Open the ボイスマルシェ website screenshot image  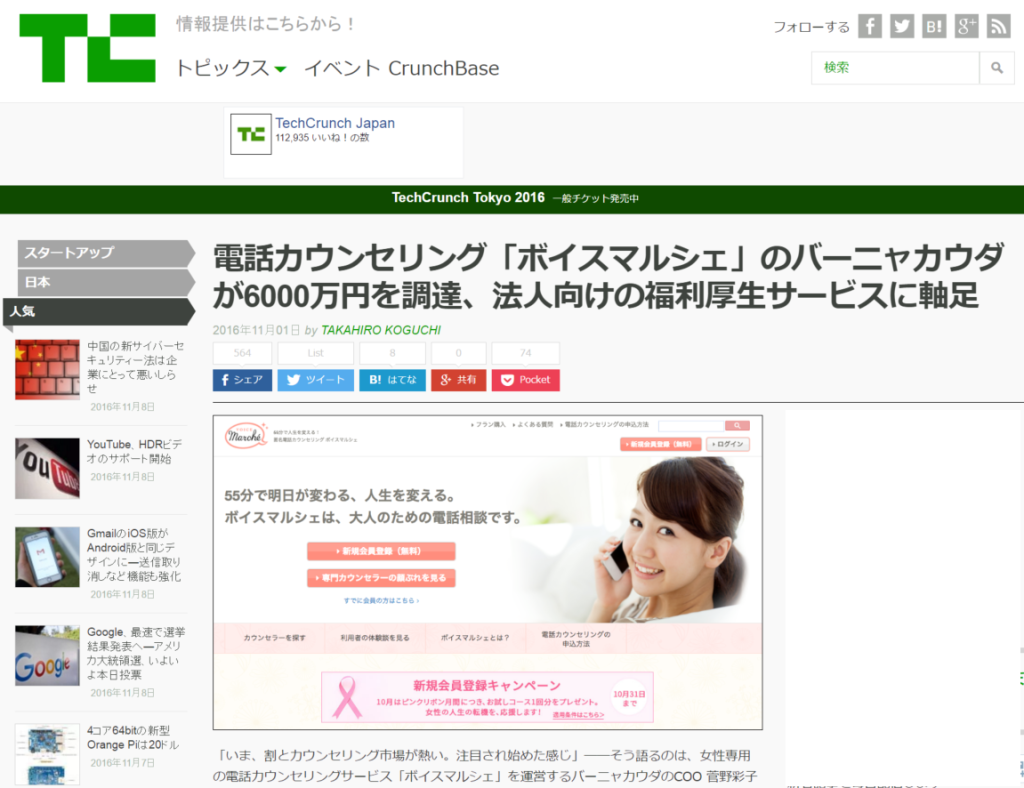pyautogui.click(x=488, y=573)
